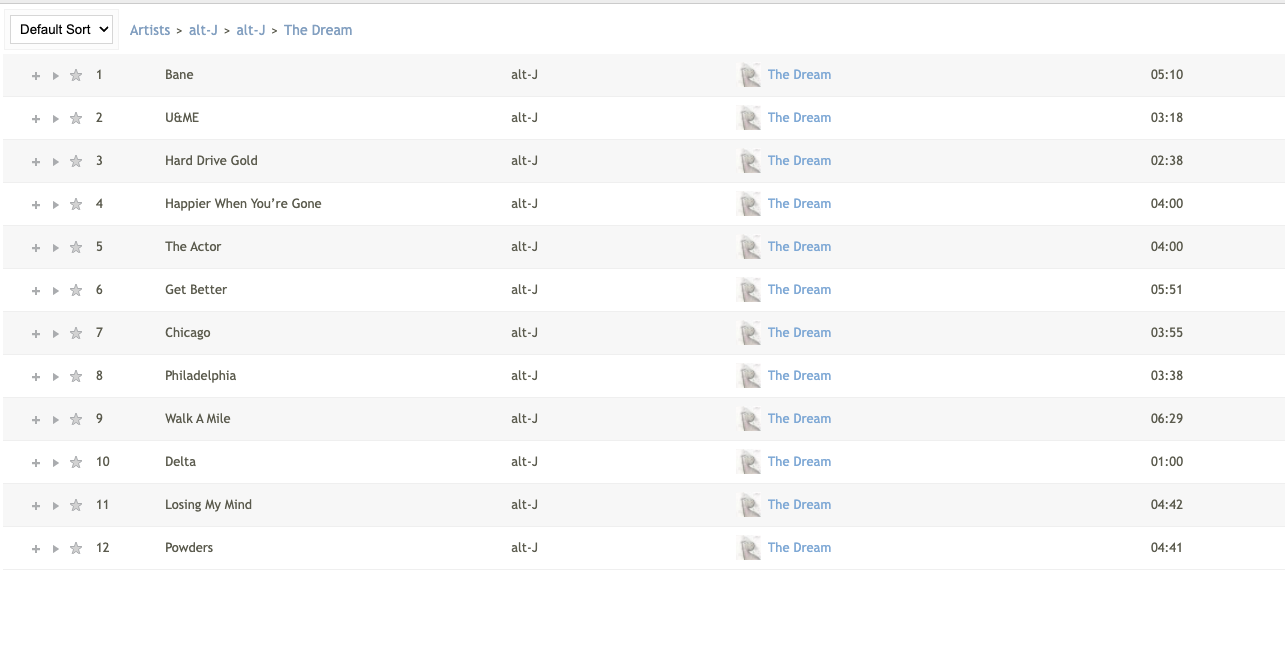Open The Dream album link in Chicago row

(799, 333)
